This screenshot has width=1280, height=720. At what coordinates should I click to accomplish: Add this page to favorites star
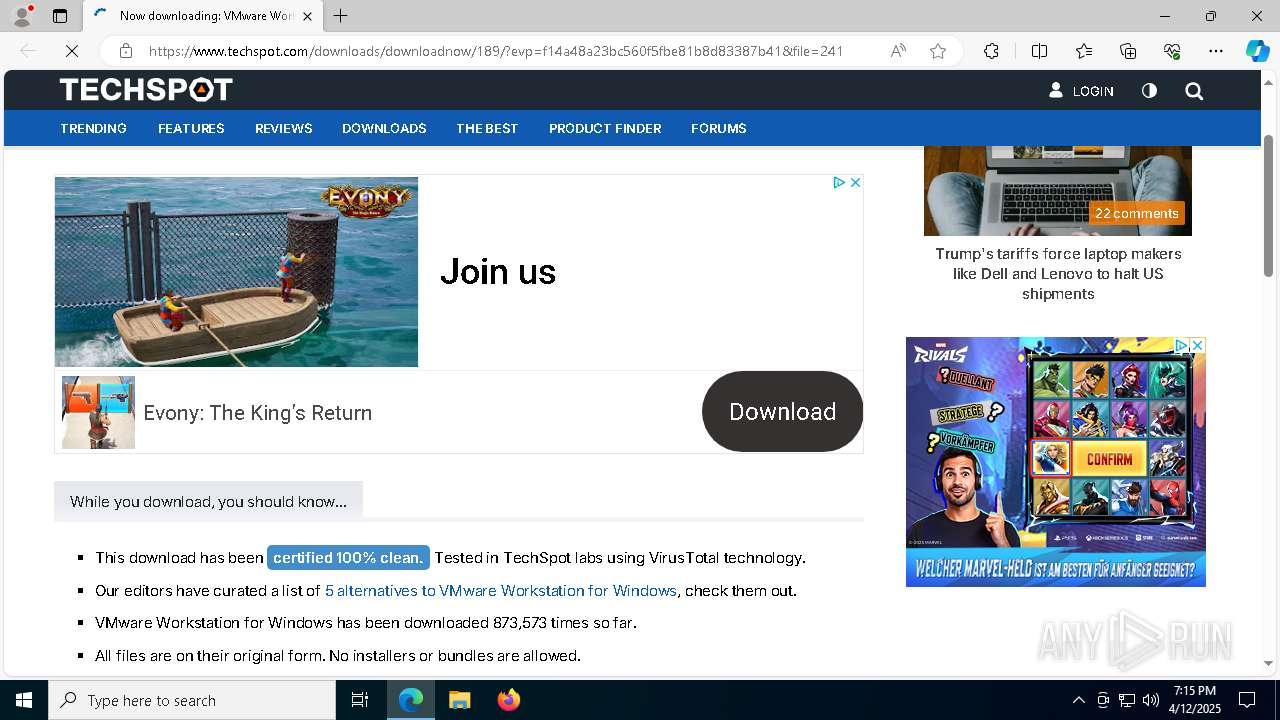(x=938, y=51)
